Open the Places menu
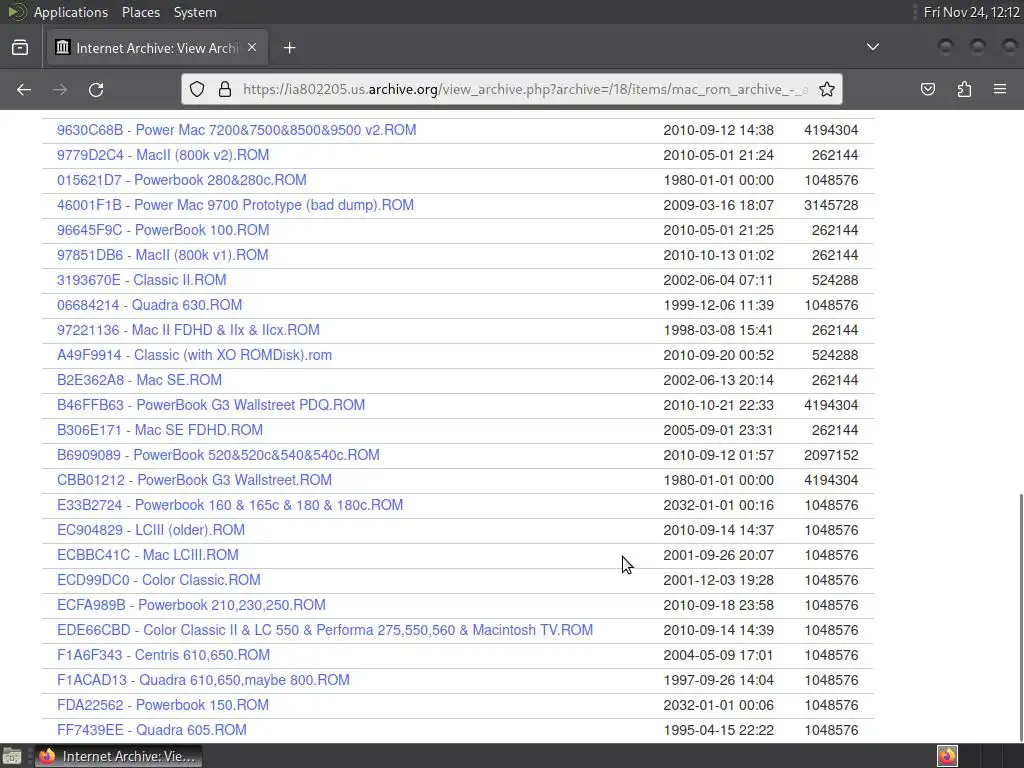 (140, 12)
